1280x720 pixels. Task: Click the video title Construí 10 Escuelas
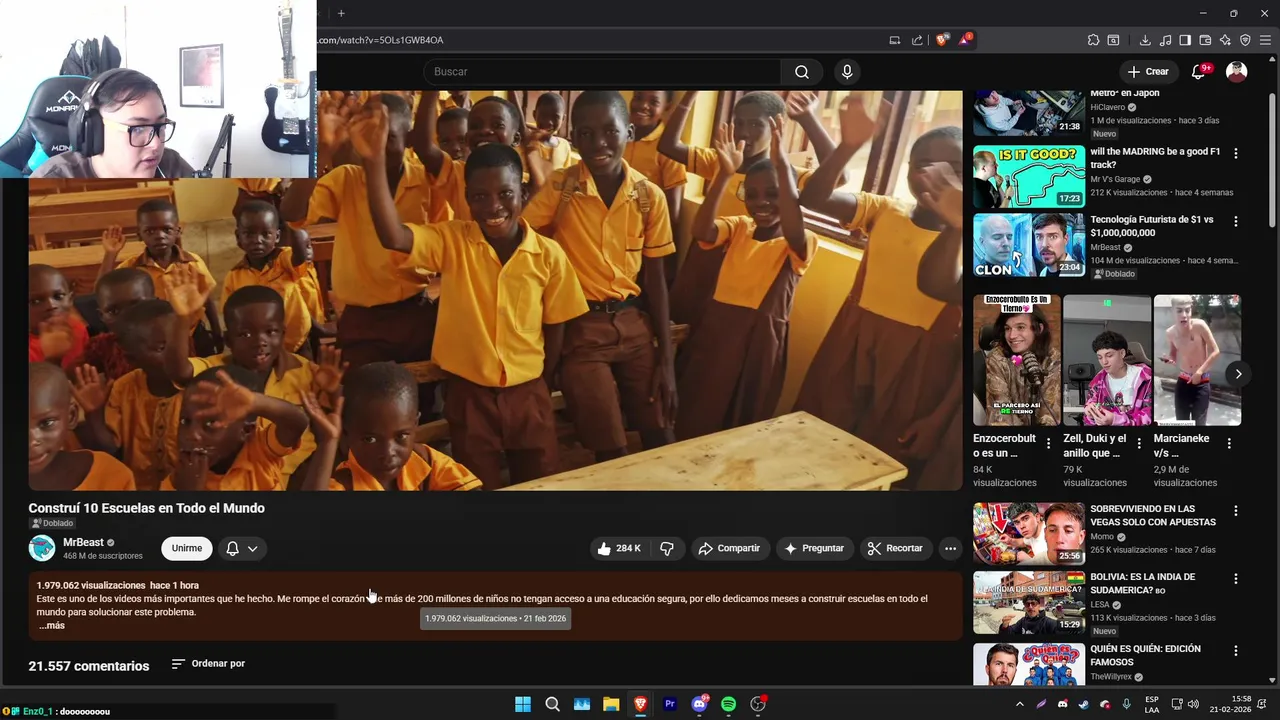coord(147,508)
